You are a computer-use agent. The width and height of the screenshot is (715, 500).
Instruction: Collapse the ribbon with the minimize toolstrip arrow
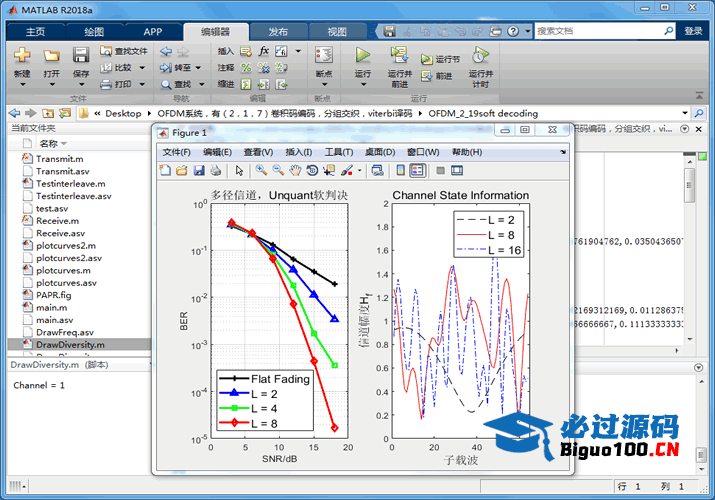[699, 95]
